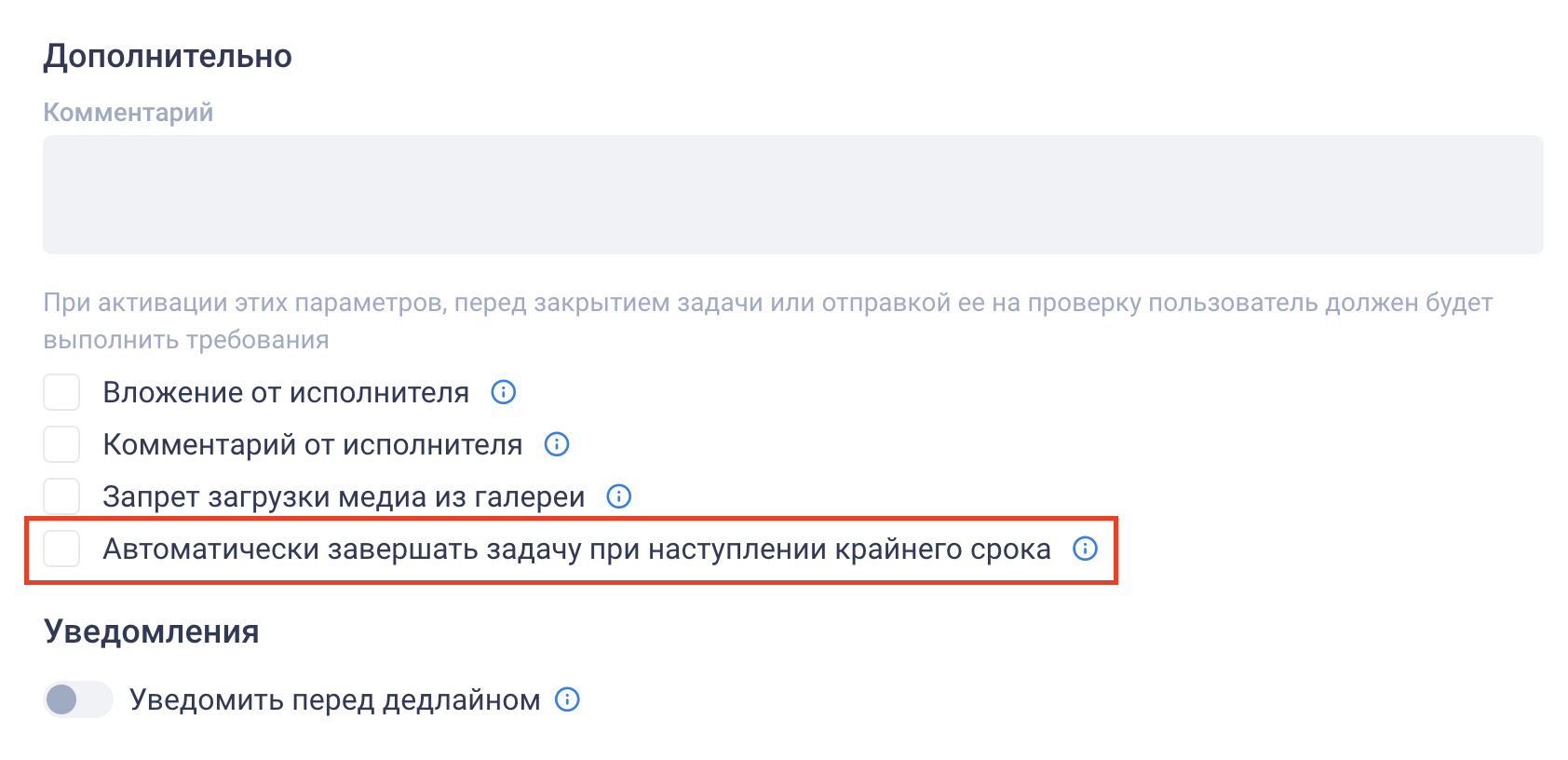The width and height of the screenshot is (1568, 760).
Task: Tick Запрет загрузки медиа из галереи checkbox
Action: (x=61, y=496)
